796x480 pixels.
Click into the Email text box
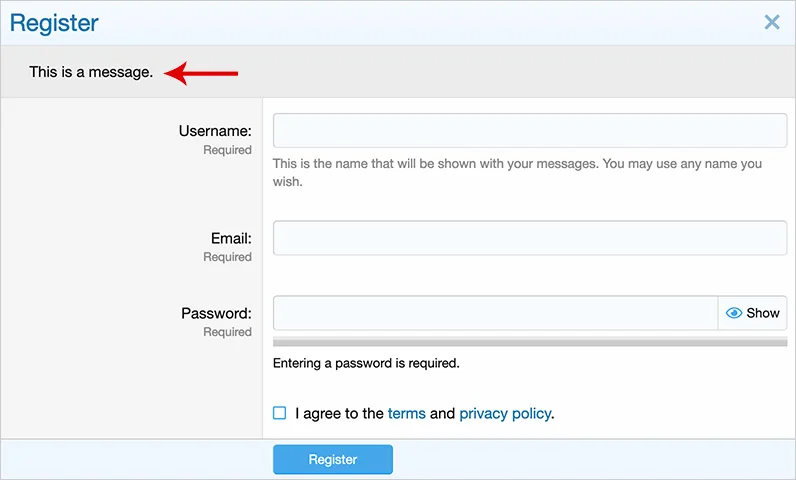point(530,238)
